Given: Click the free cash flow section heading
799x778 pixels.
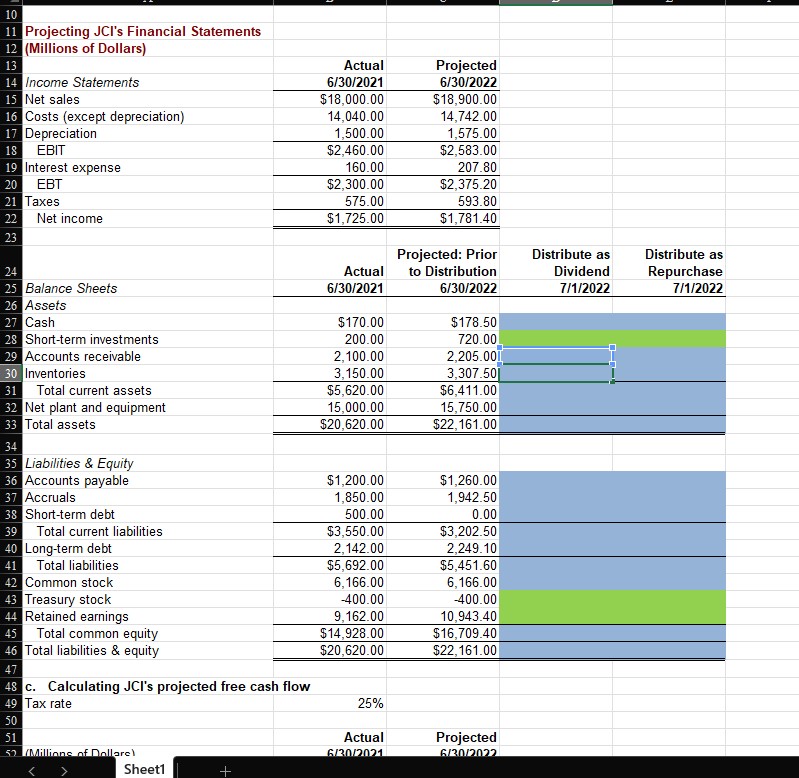Looking at the screenshot, I should (x=168, y=686).
